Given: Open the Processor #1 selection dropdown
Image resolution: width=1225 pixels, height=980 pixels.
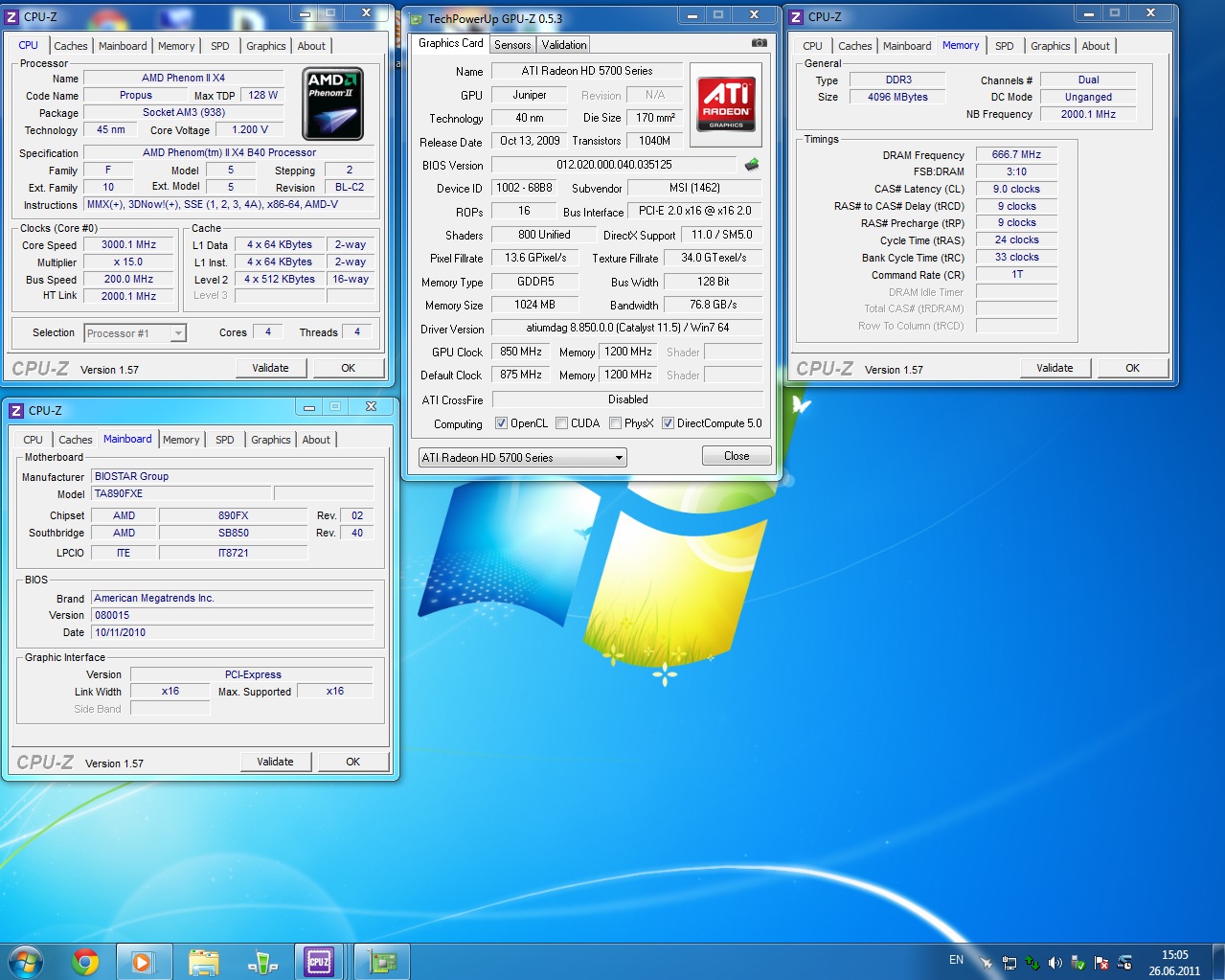Looking at the screenshot, I should click(135, 333).
